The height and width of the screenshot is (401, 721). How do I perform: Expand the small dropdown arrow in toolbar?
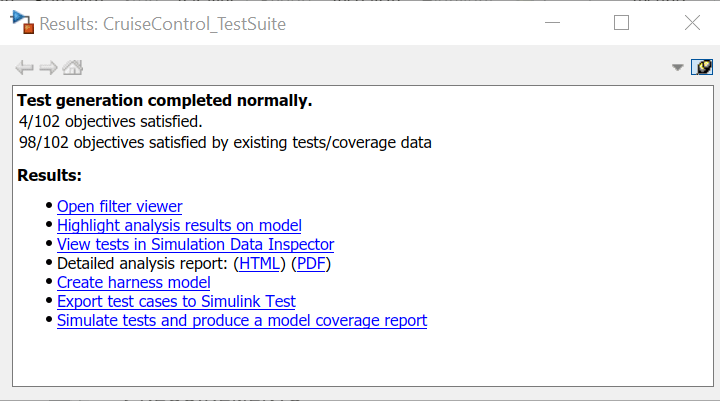(678, 67)
